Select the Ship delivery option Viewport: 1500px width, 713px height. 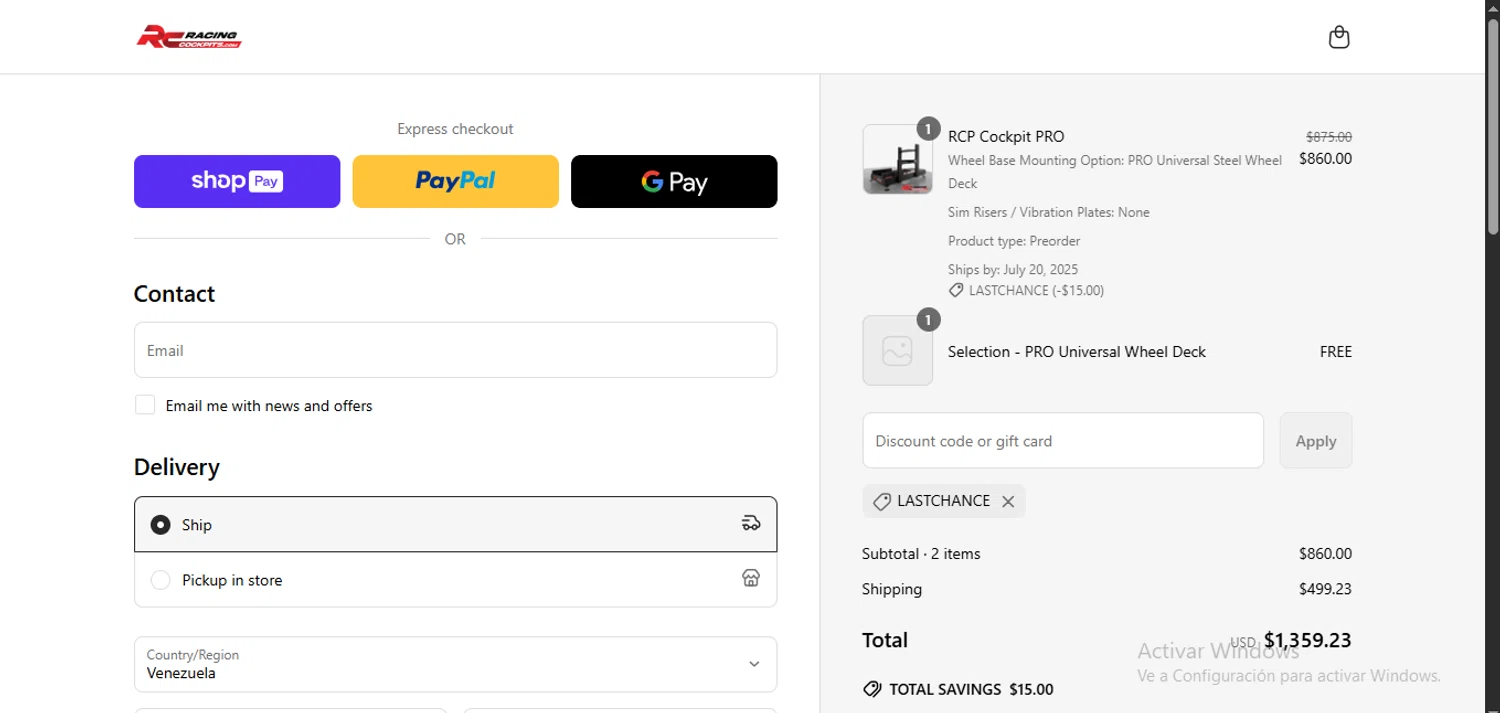(x=160, y=525)
